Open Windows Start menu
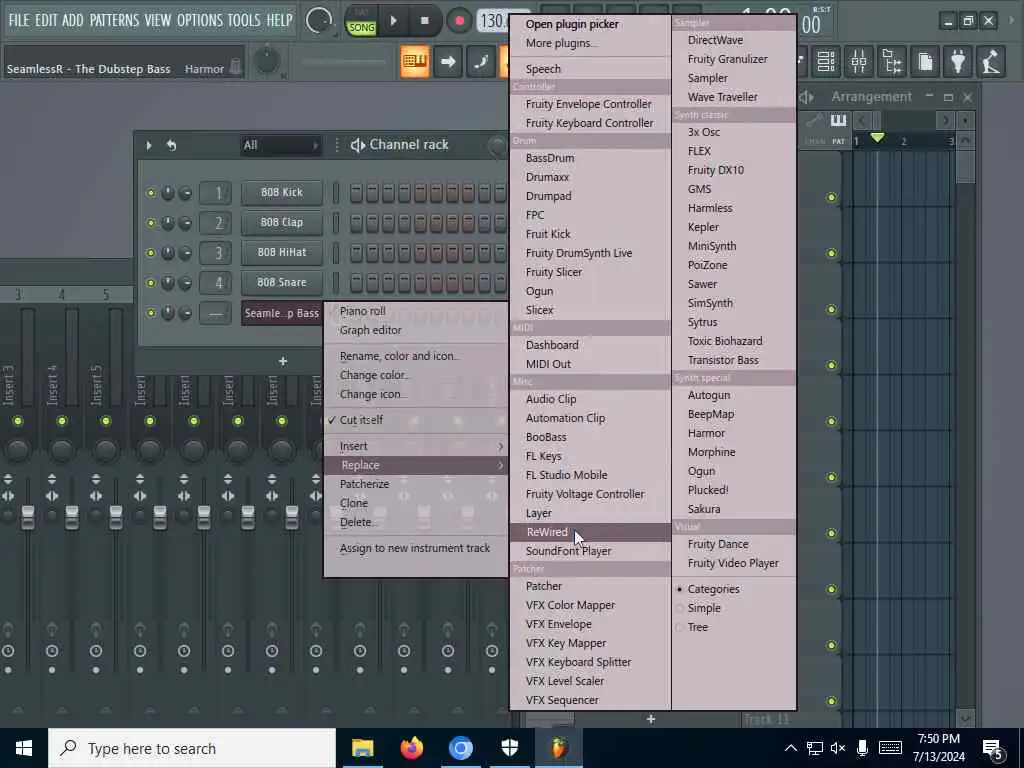This screenshot has width=1024, height=768. (24, 748)
